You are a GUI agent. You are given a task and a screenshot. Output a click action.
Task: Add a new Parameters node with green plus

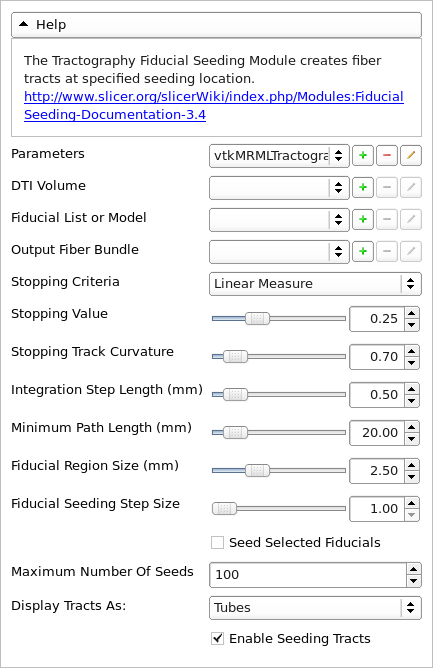[363, 155]
